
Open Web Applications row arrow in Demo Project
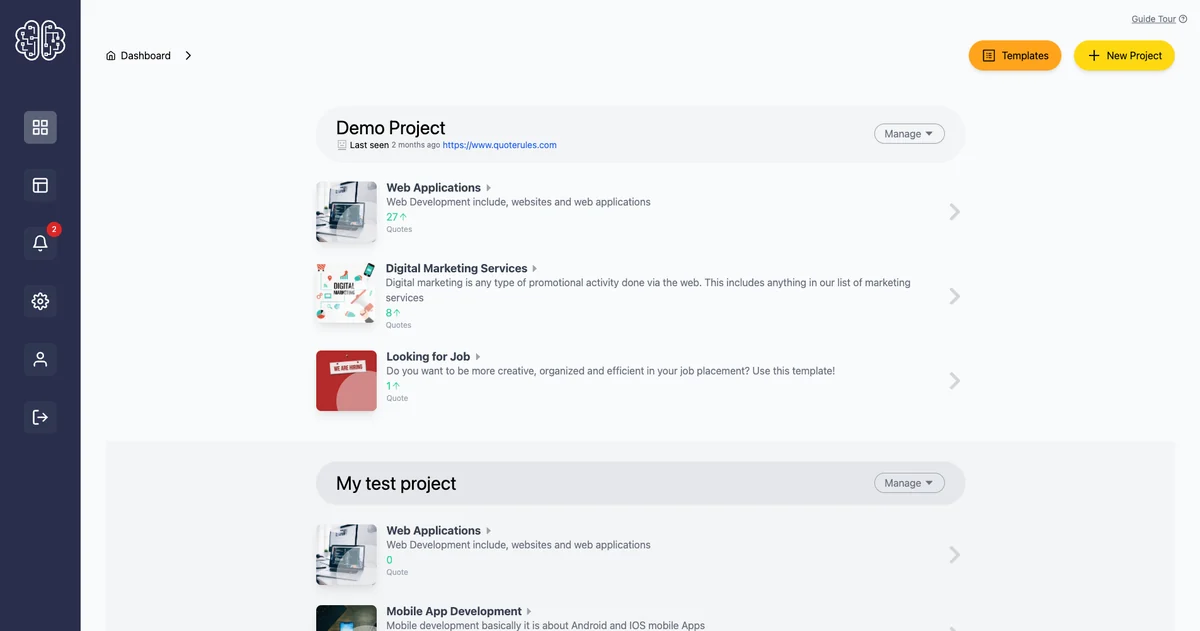(x=954, y=212)
